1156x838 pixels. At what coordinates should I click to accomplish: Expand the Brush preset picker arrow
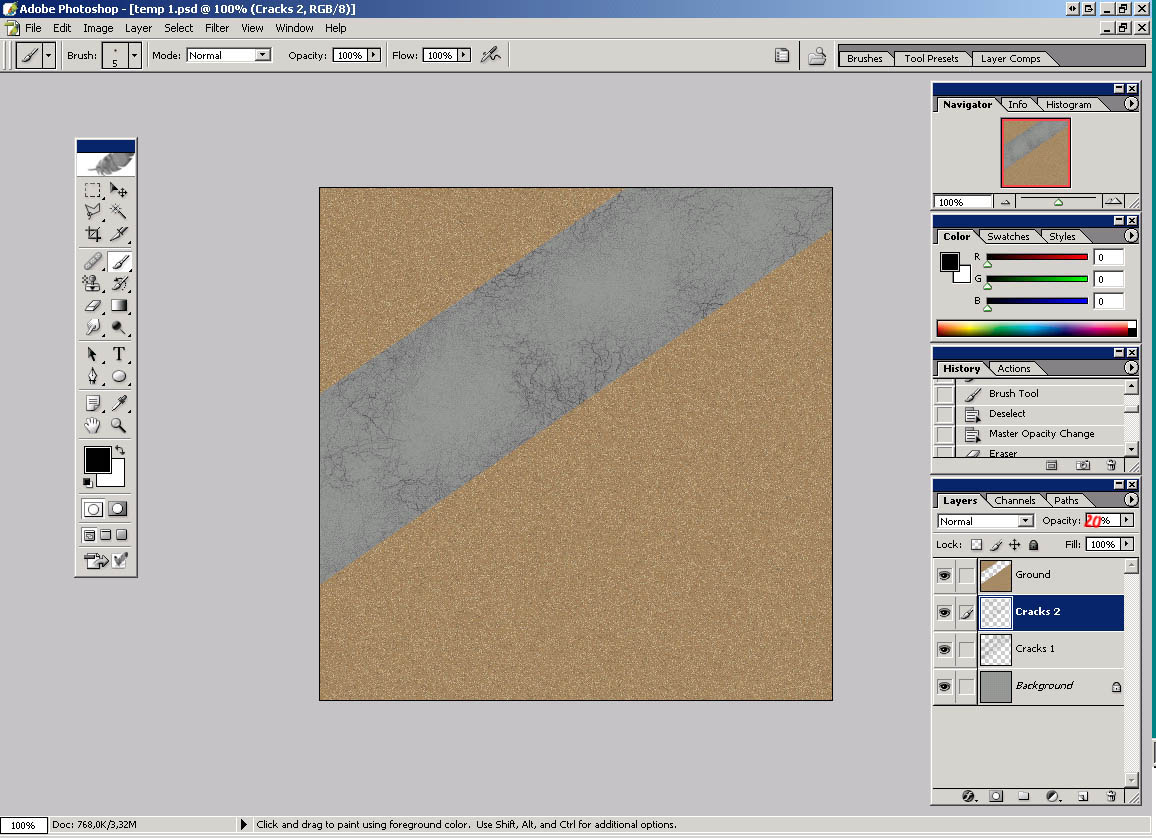pyautogui.click(x=134, y=56)
